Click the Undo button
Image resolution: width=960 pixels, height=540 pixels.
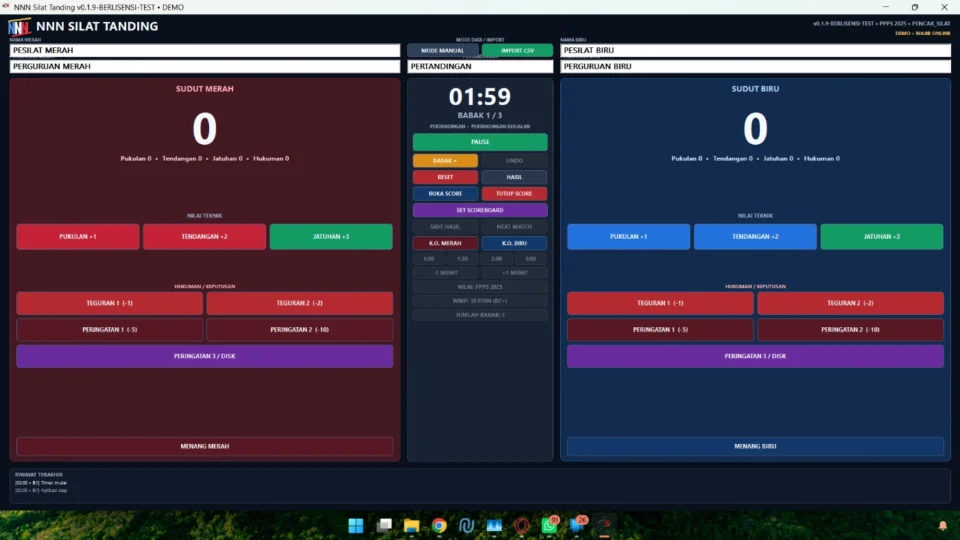(x=514, y=160)
